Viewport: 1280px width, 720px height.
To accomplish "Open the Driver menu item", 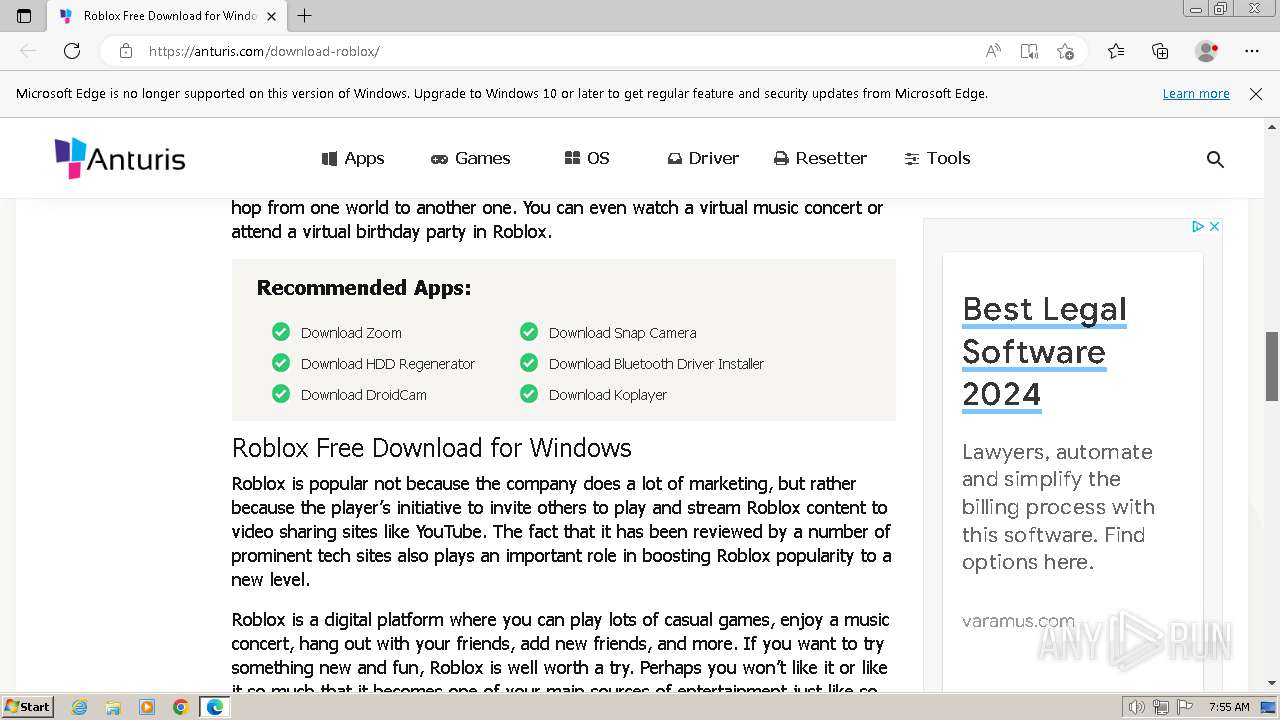I will coord(703,158).
